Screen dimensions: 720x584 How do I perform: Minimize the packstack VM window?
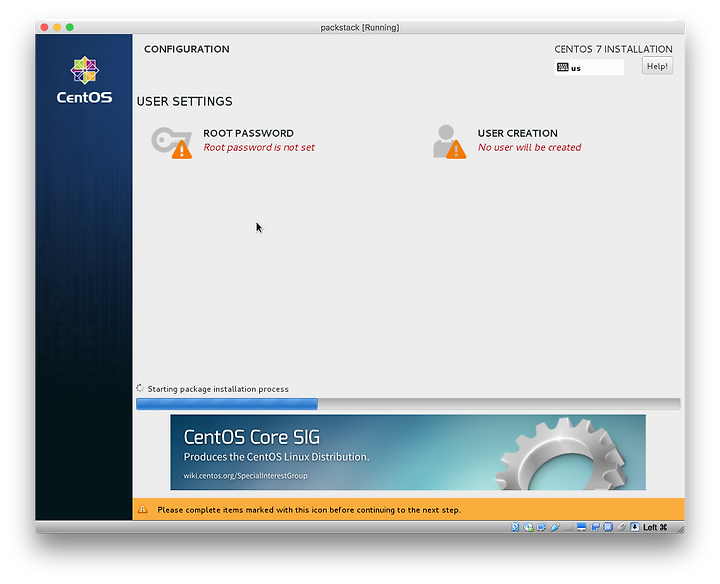coord(57,27)
